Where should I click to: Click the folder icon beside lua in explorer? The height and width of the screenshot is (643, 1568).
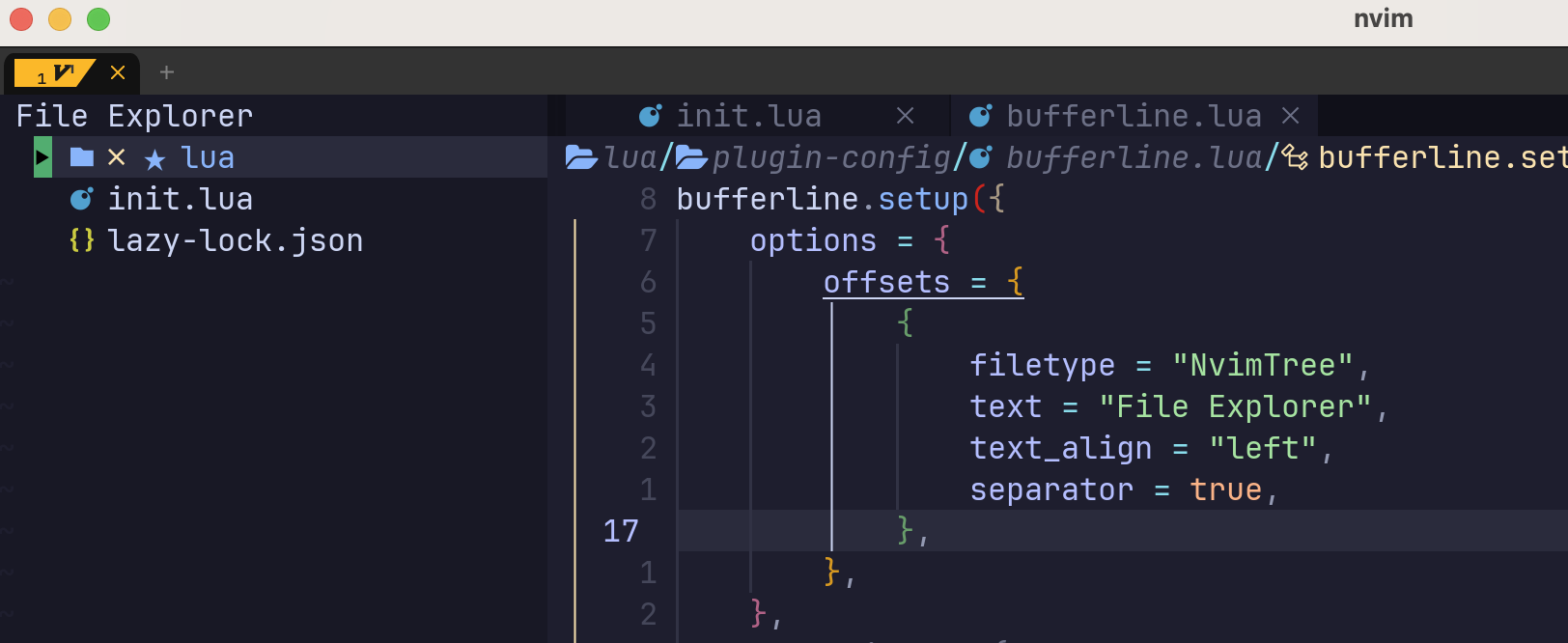tap(82, 157)
